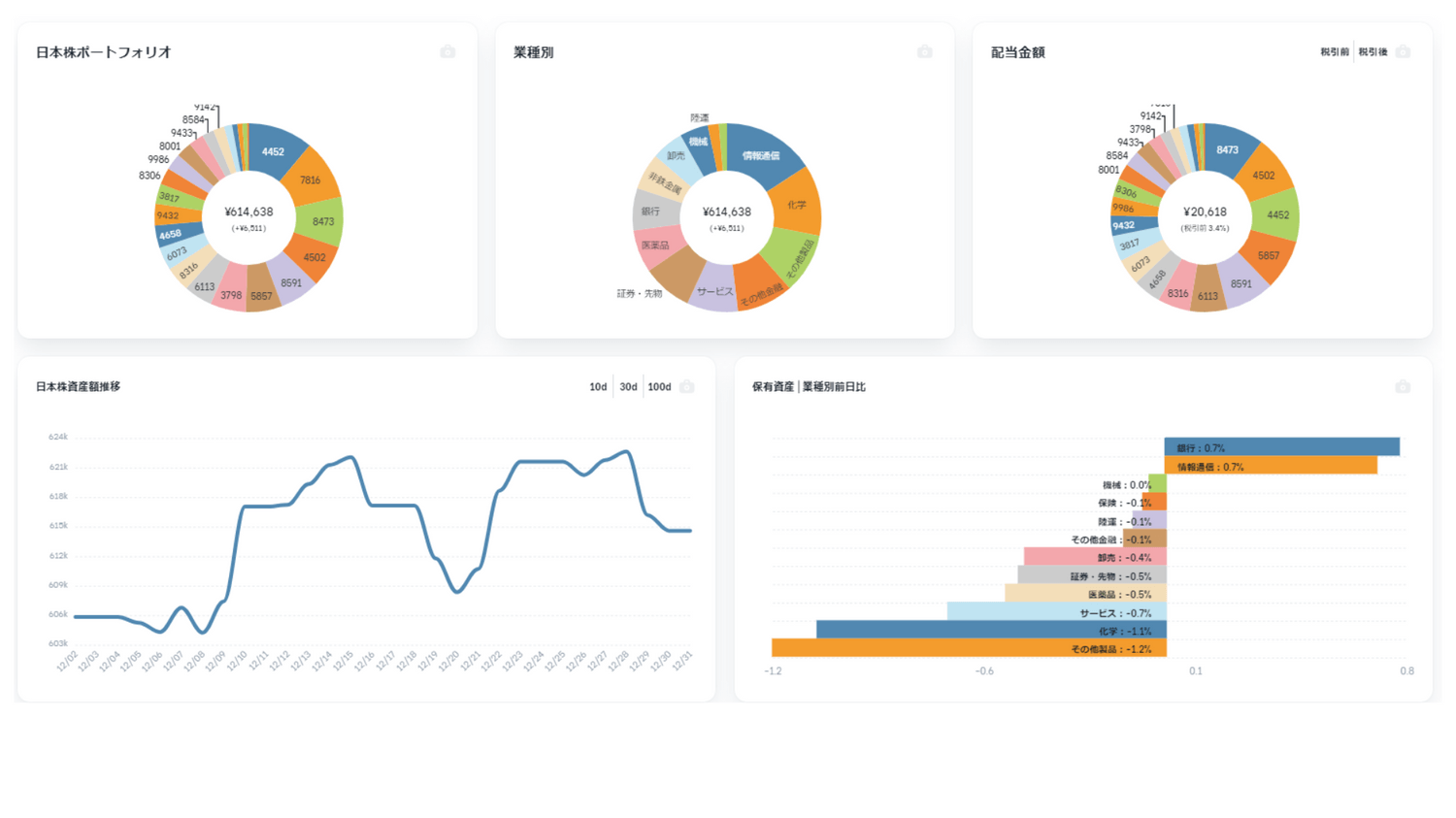Viewport: 1456px width, 818px height.
Task: Click ¥614,638 total in portfolio donut center
Action: pyautogui.click(x=248, y=212)
